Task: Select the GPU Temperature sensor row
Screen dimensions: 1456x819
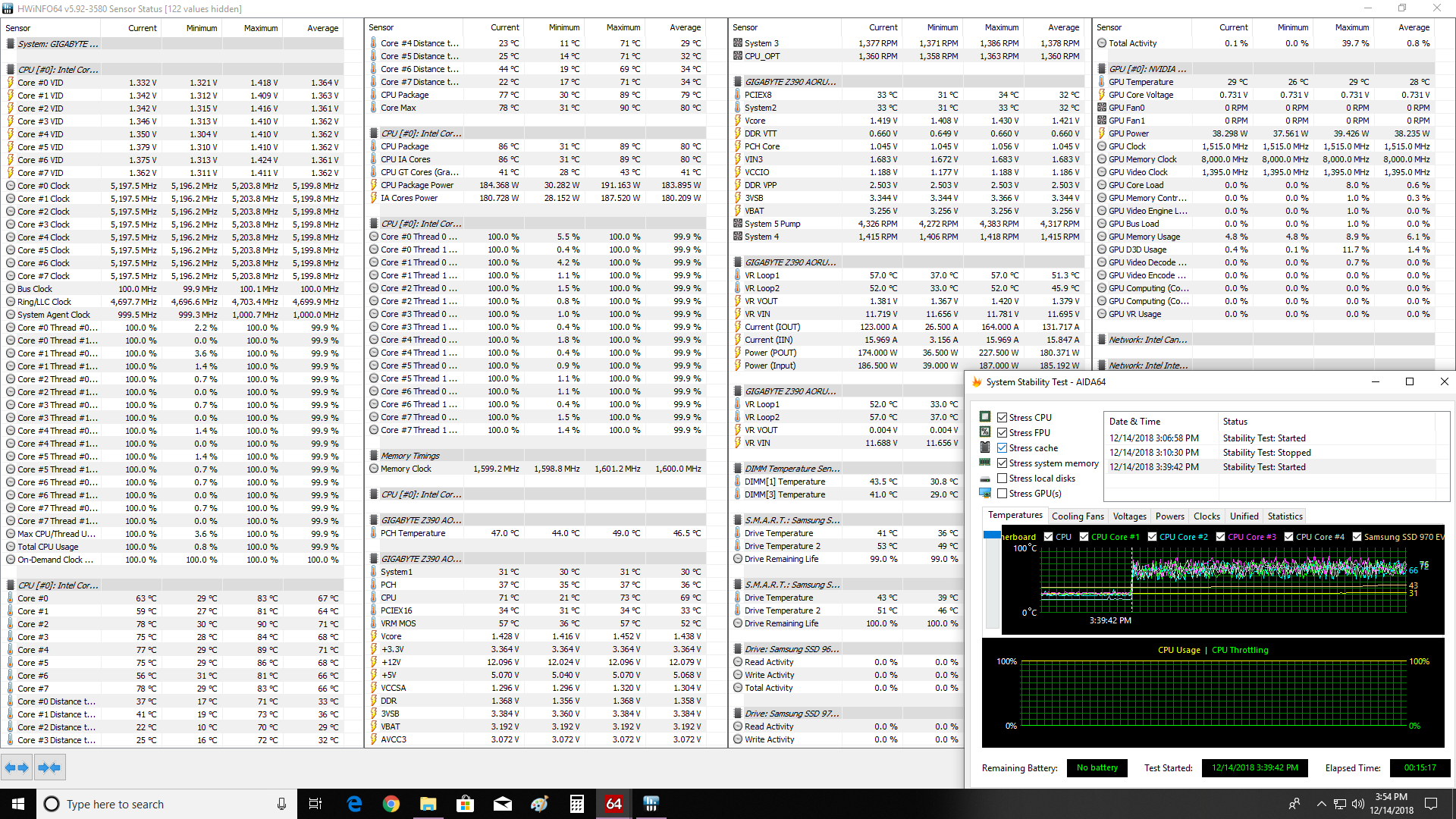Action: pyautogui.click(x=1264, y=82)
